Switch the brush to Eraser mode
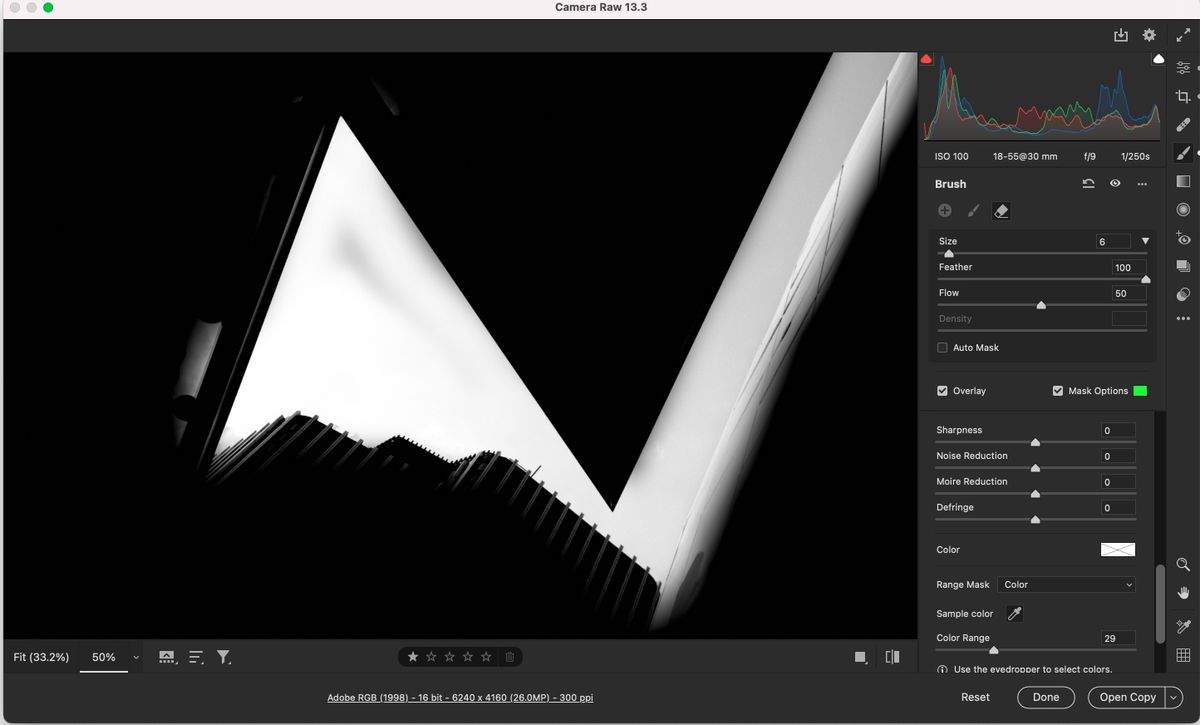1200x725 pixels. tap(1002, 210)
